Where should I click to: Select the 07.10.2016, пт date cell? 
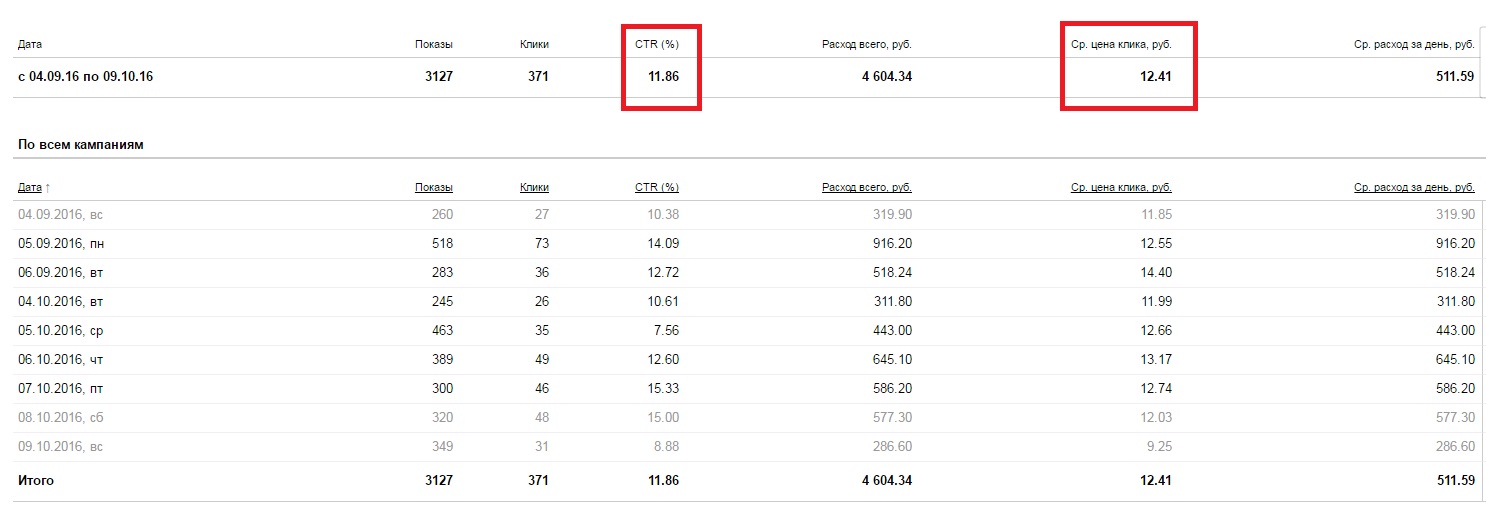click(59, 388)
